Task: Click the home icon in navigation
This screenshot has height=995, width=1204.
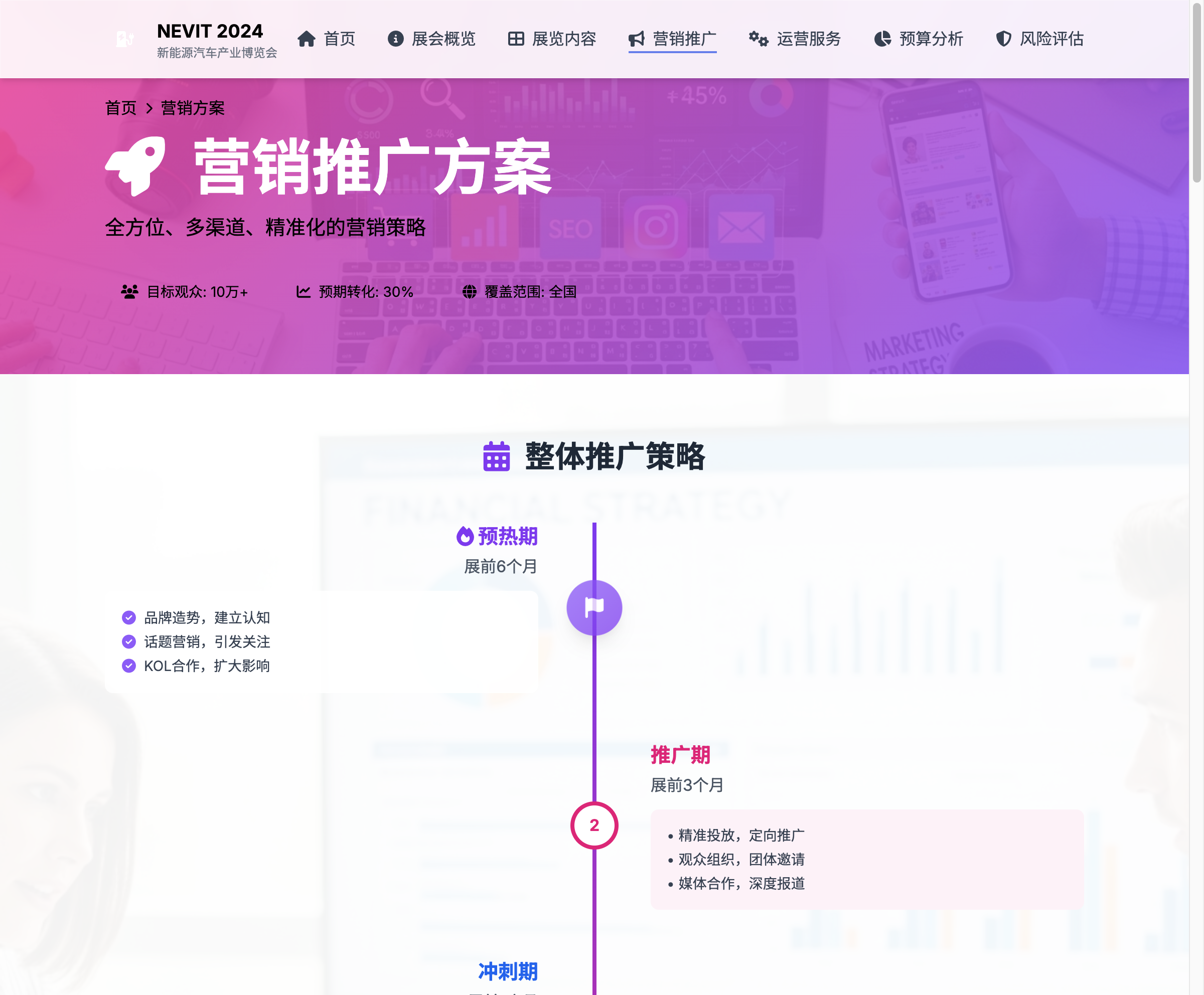Action: [x=306, y=39]
